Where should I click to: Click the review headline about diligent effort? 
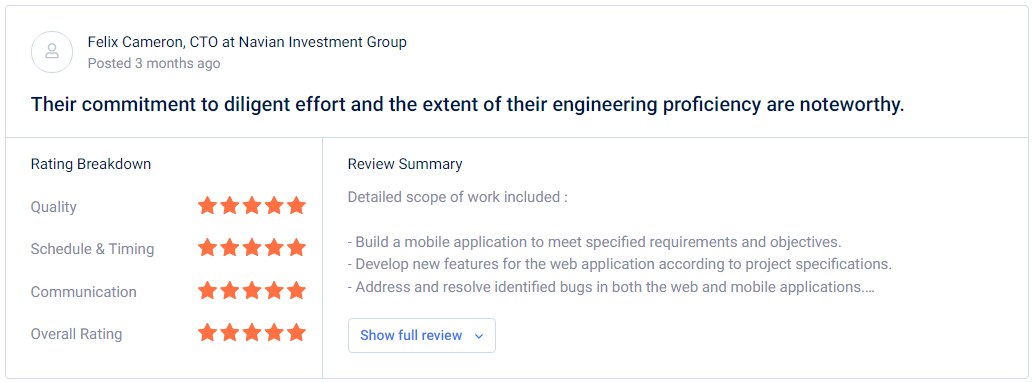click(x=467, y=104)
